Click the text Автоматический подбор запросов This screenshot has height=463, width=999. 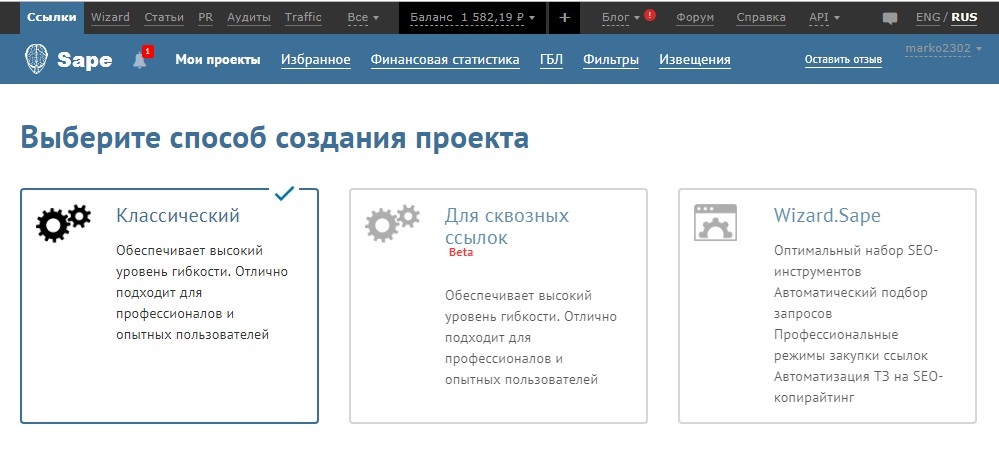(x=851, y=303)
